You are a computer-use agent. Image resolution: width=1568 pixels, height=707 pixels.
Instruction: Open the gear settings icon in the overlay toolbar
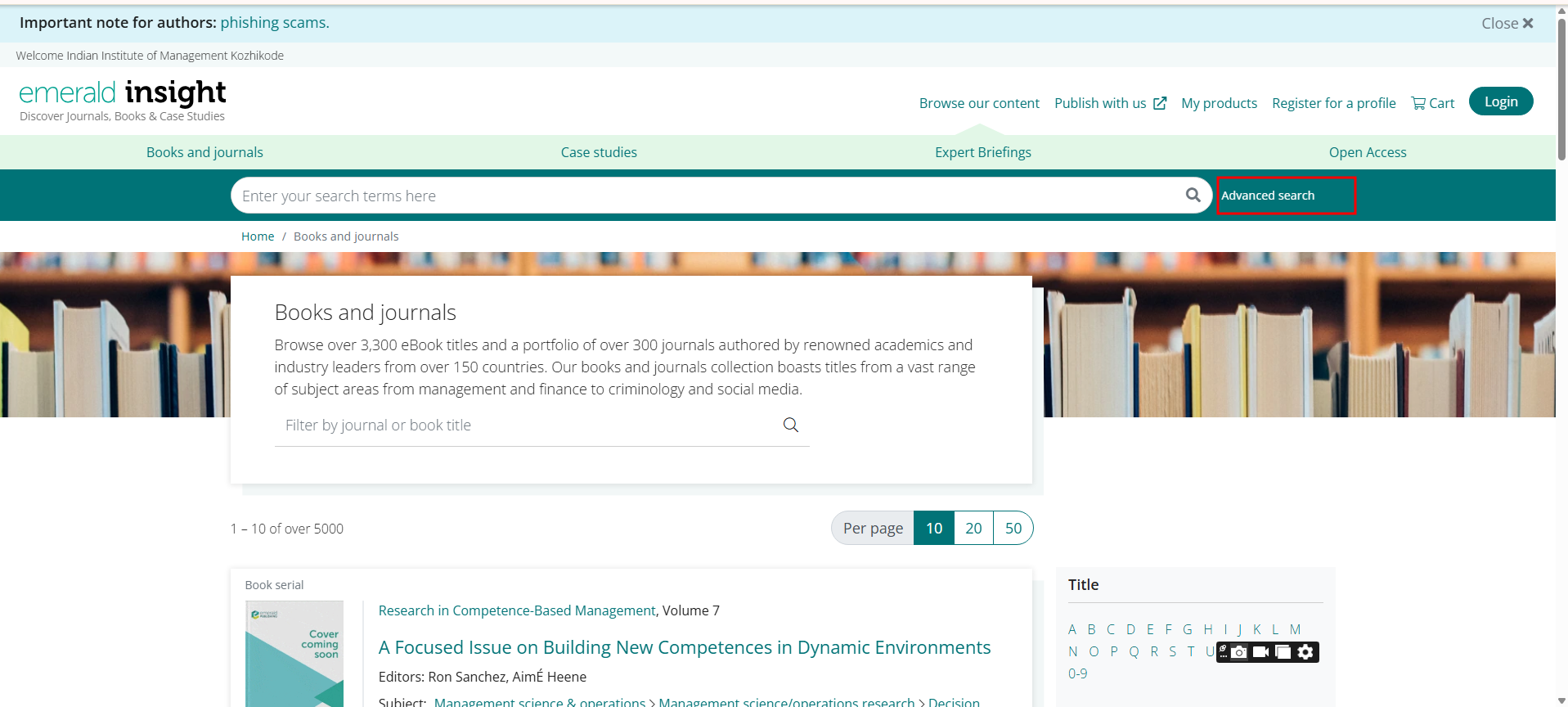coord(1305,652)
